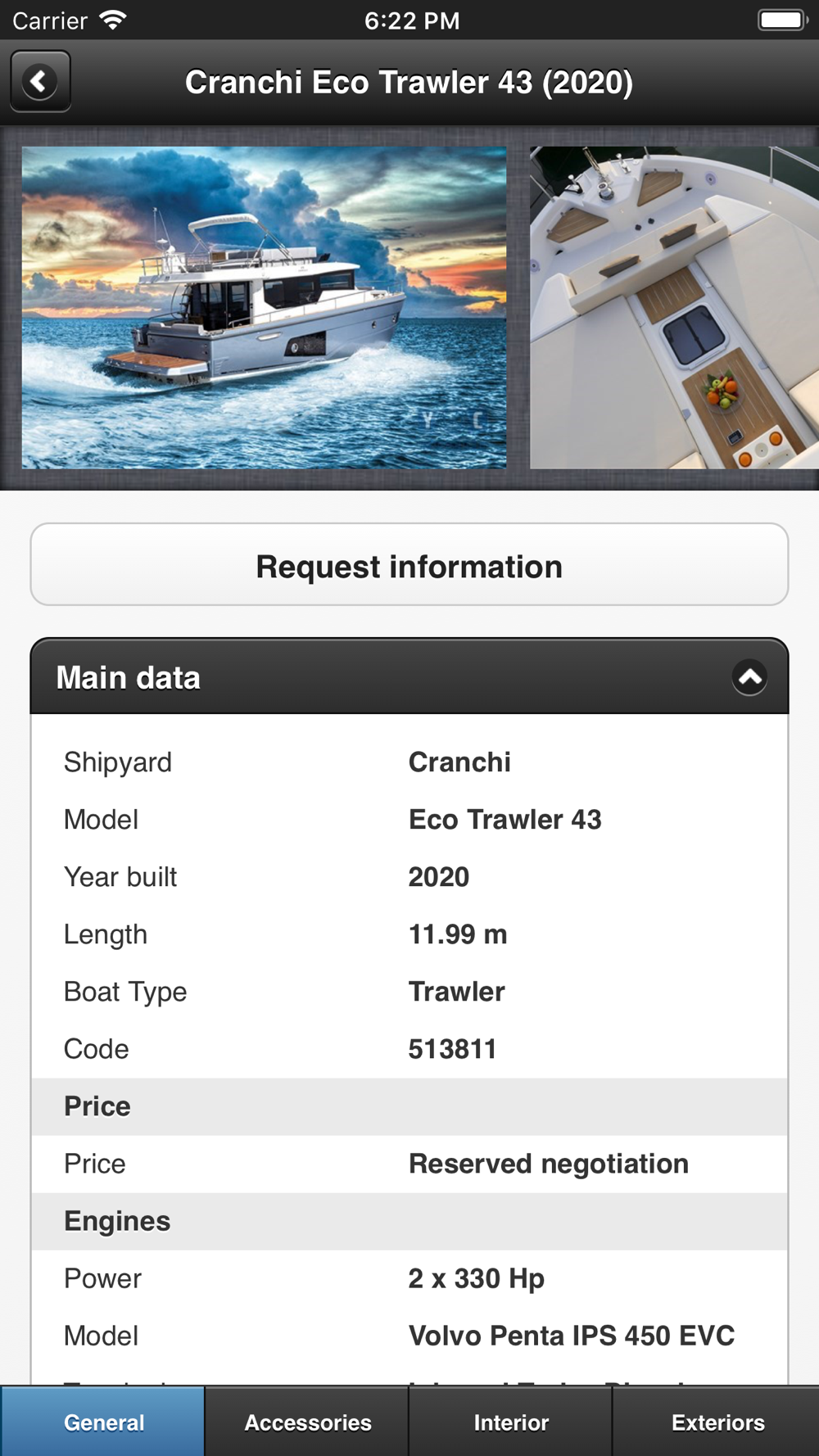Tap the Engines section header
Screen dimensions: 819x1456
pos(117,1221)
